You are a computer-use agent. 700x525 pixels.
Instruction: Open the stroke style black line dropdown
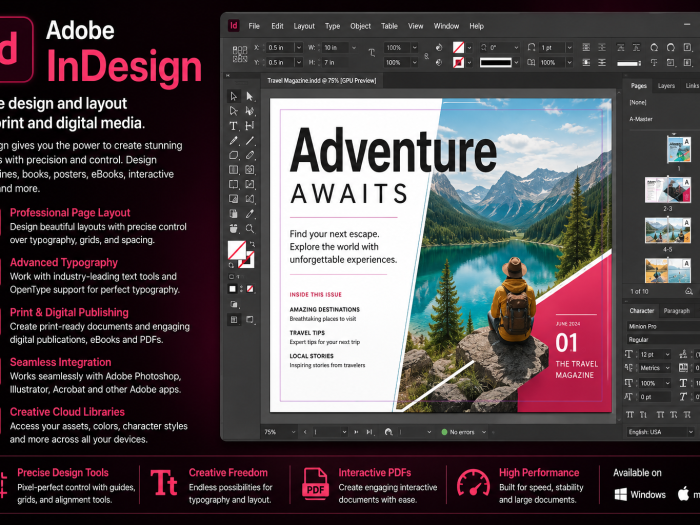click(x=516, y=62)
